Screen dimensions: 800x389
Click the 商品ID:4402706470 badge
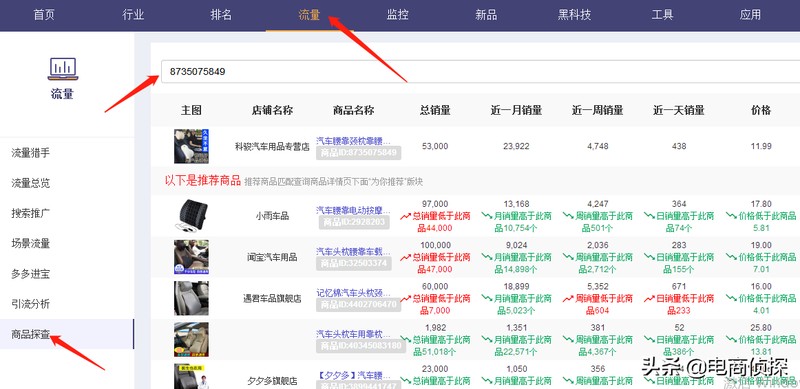click(x=358, y=305)
